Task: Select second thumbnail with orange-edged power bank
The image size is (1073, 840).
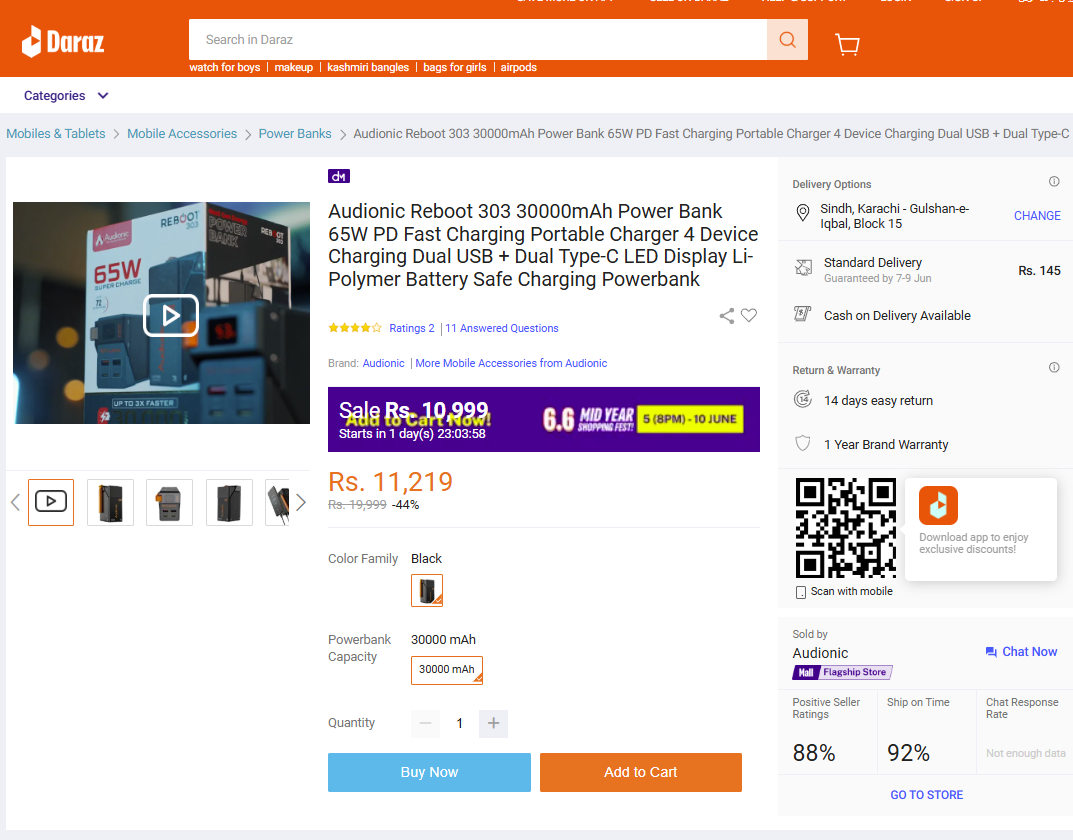Action: tap(110, 503)
